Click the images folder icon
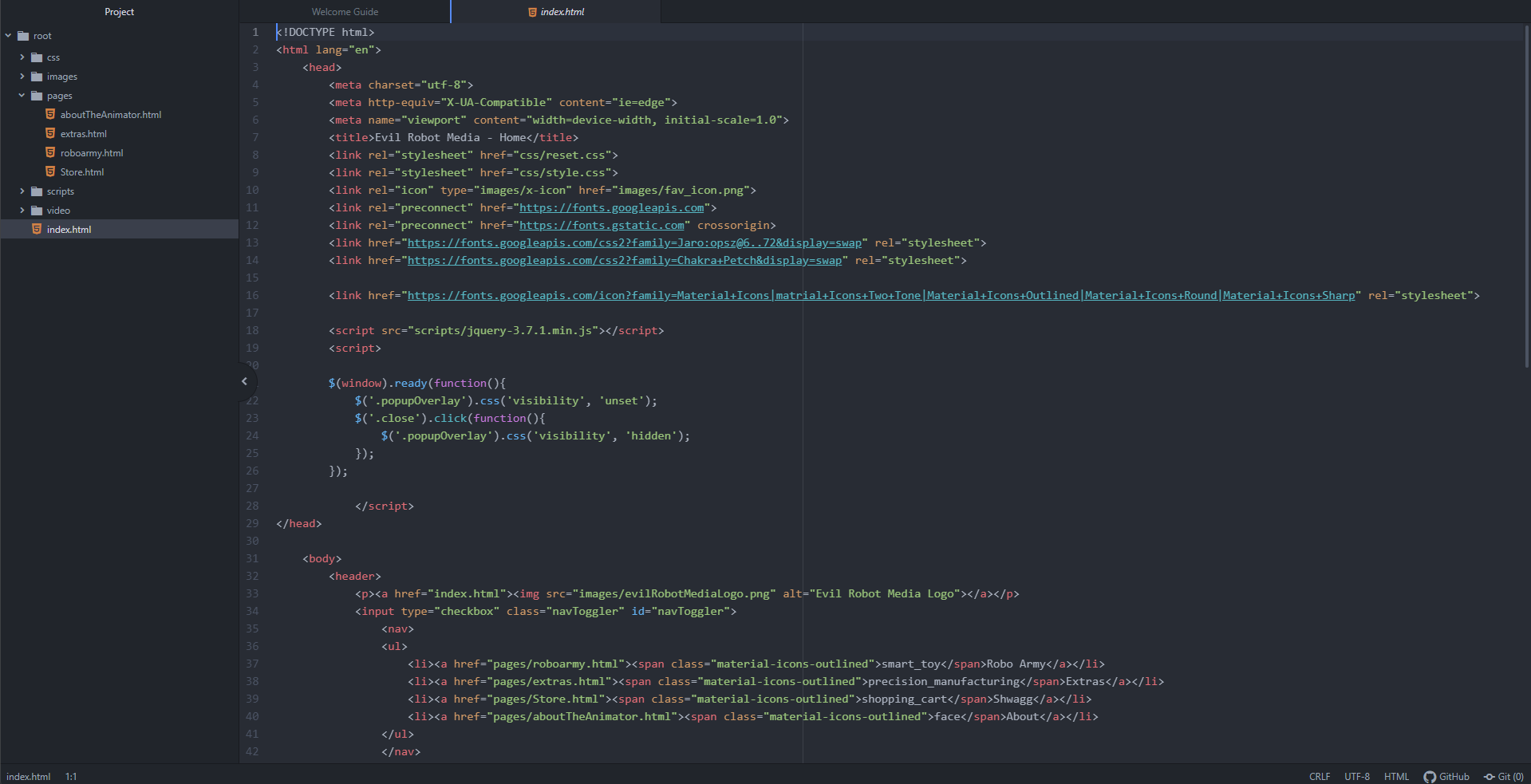This screenshot has height=784, width=1531. 37,77
